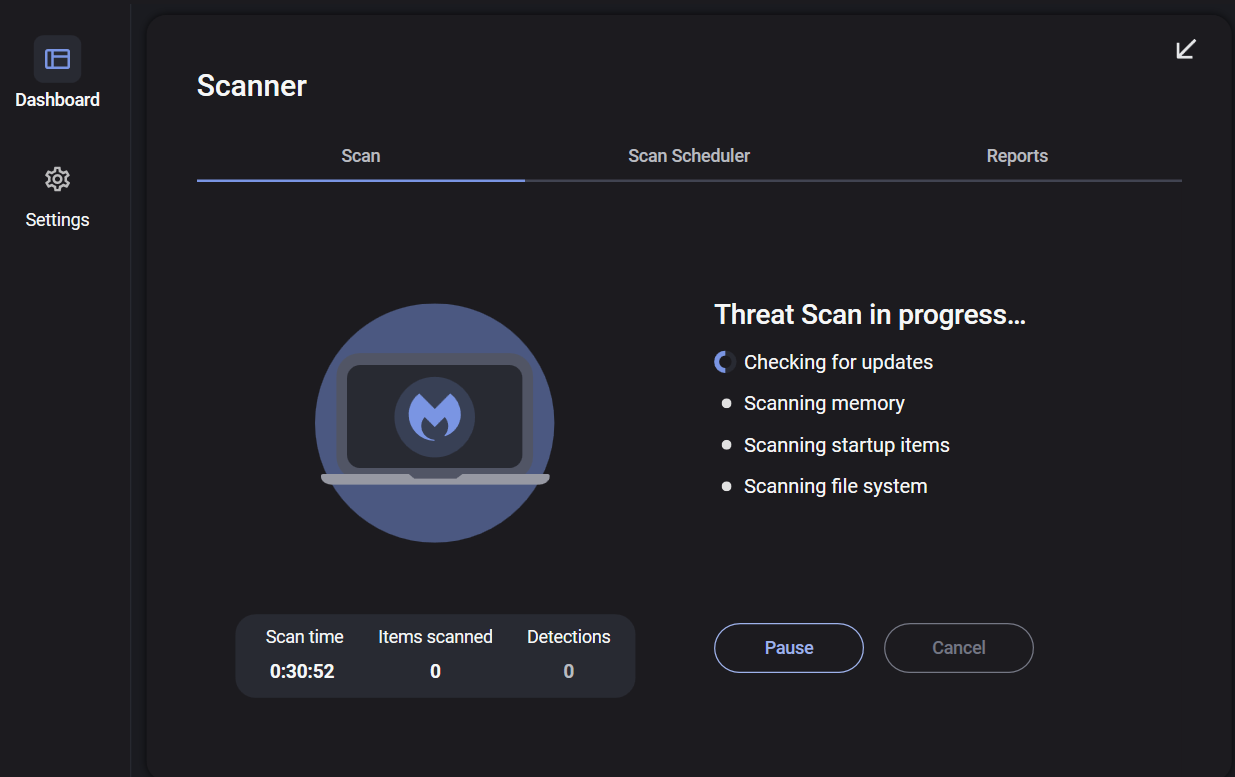The height and width of the screenshot is (777, 1235).
Task: Click the "Items scanned" label
Action: coord(435,637)
